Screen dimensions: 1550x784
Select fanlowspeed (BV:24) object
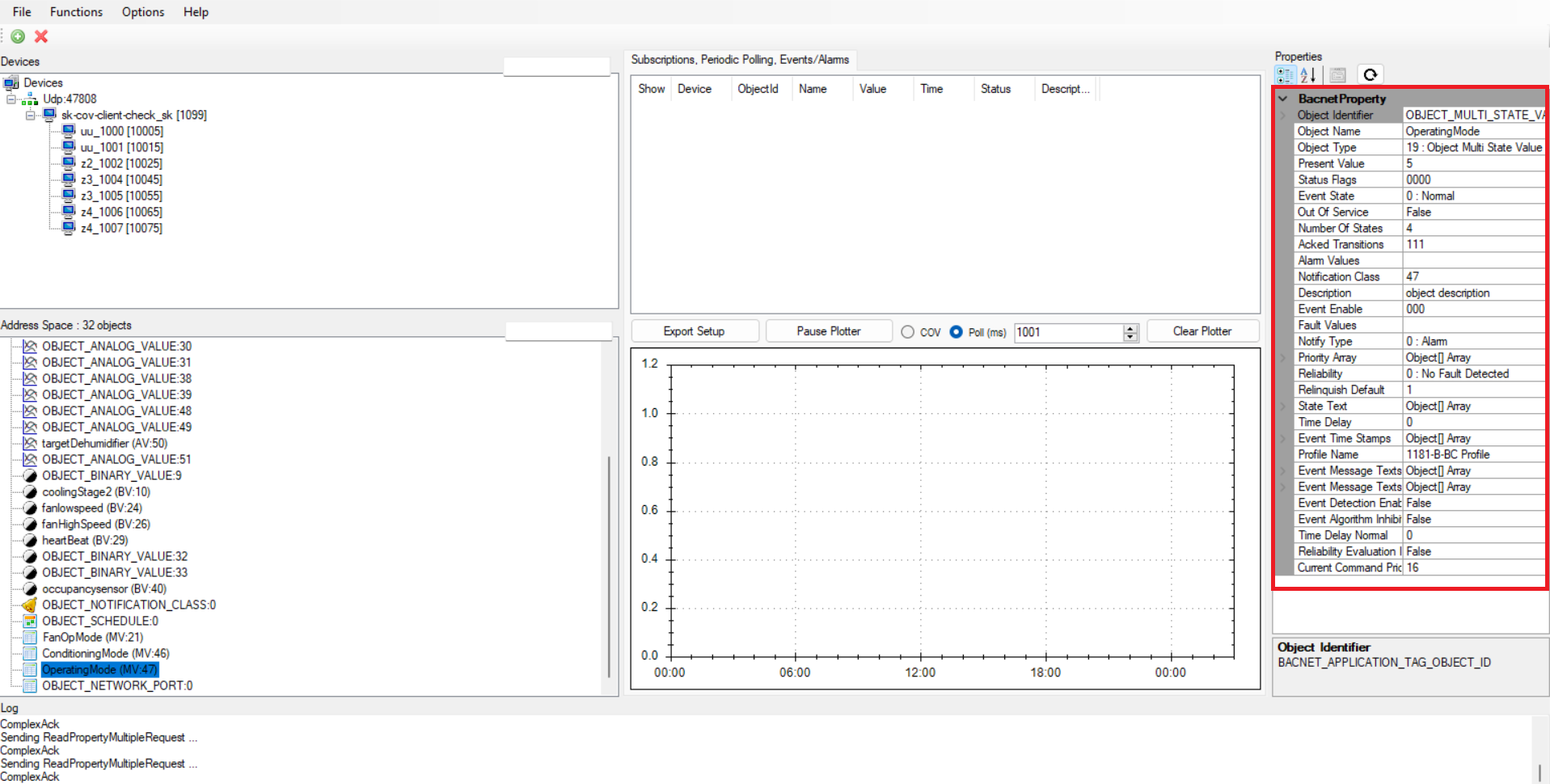click(x=92, y=508)
